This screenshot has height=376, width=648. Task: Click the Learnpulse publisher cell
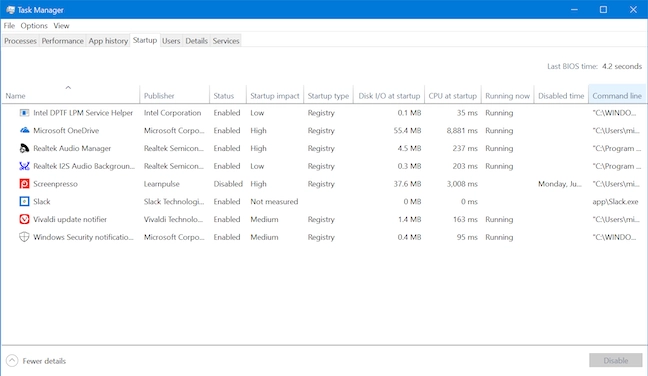[x=162, y=184]
